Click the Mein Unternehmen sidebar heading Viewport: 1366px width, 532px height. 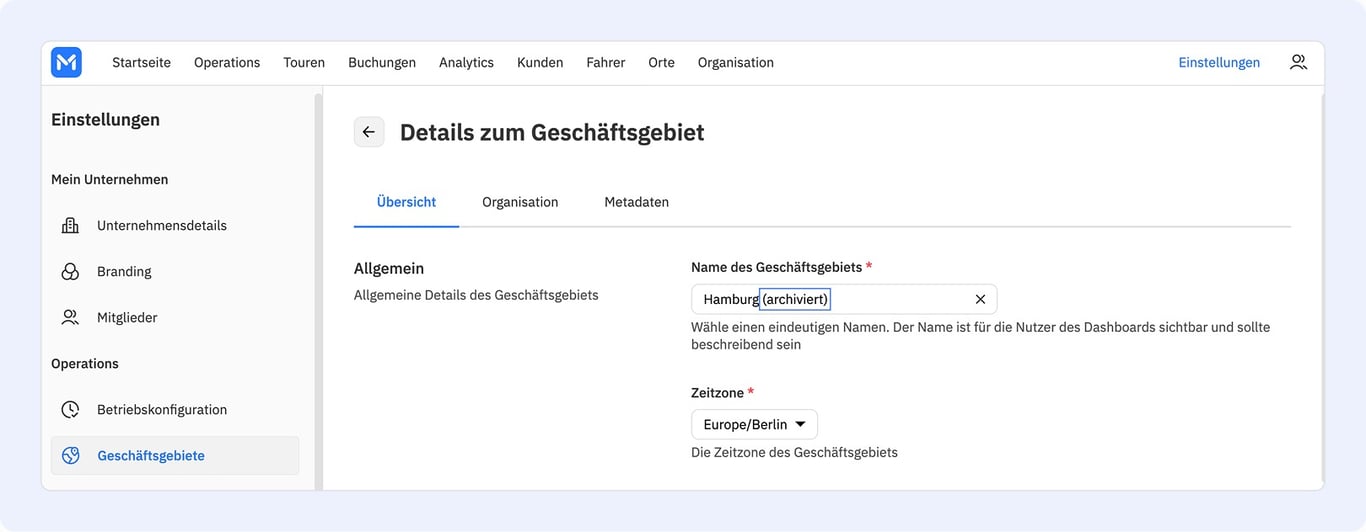[x=110, y=179]
